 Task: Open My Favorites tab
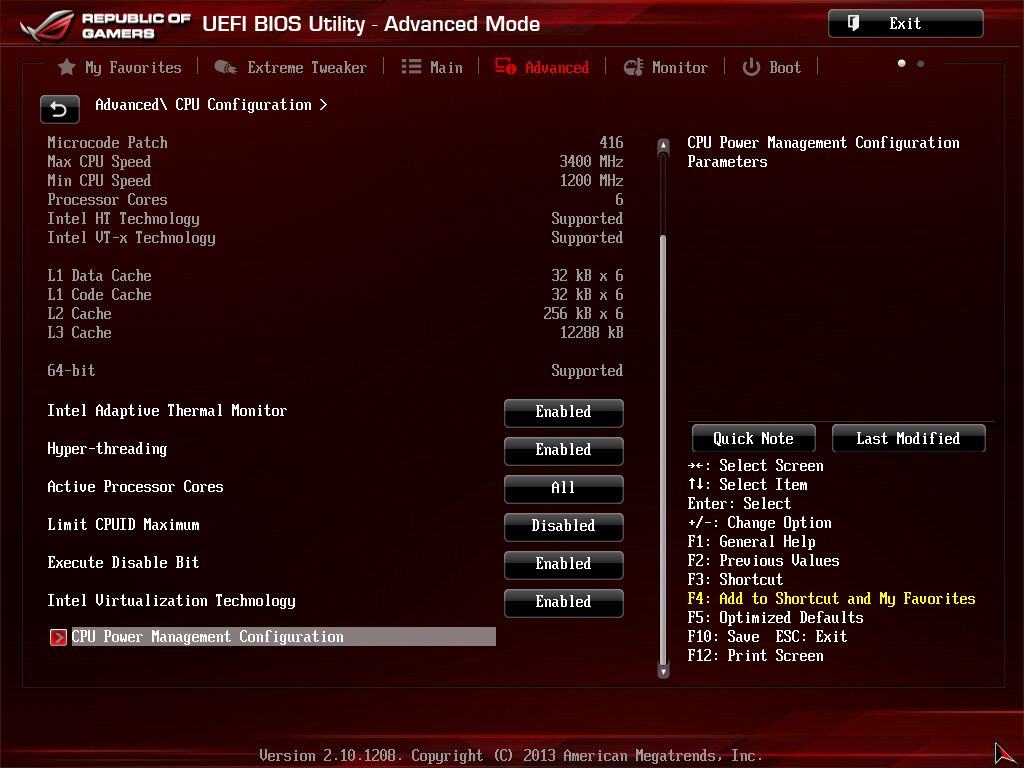pos(120,67)
